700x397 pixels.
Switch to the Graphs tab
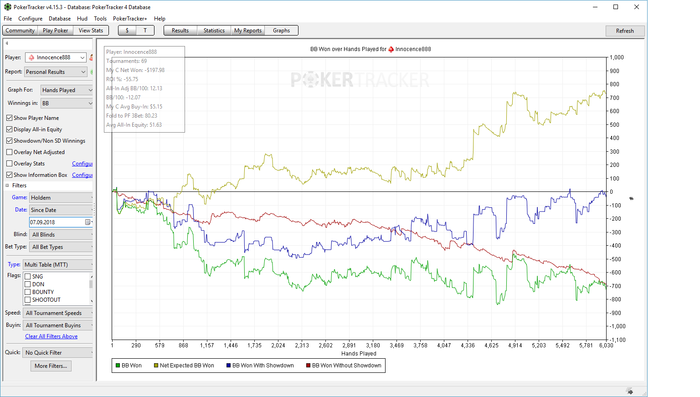pos(281,30)
